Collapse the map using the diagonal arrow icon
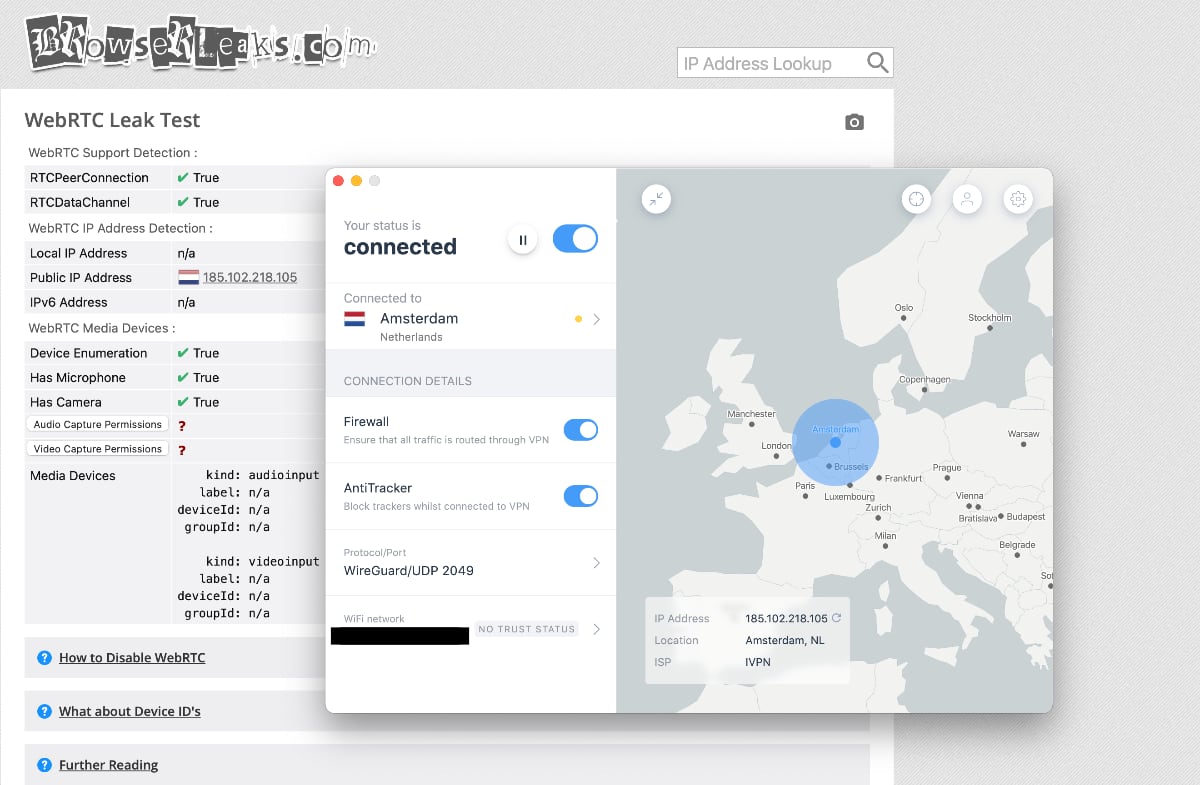 pos(656,199)
